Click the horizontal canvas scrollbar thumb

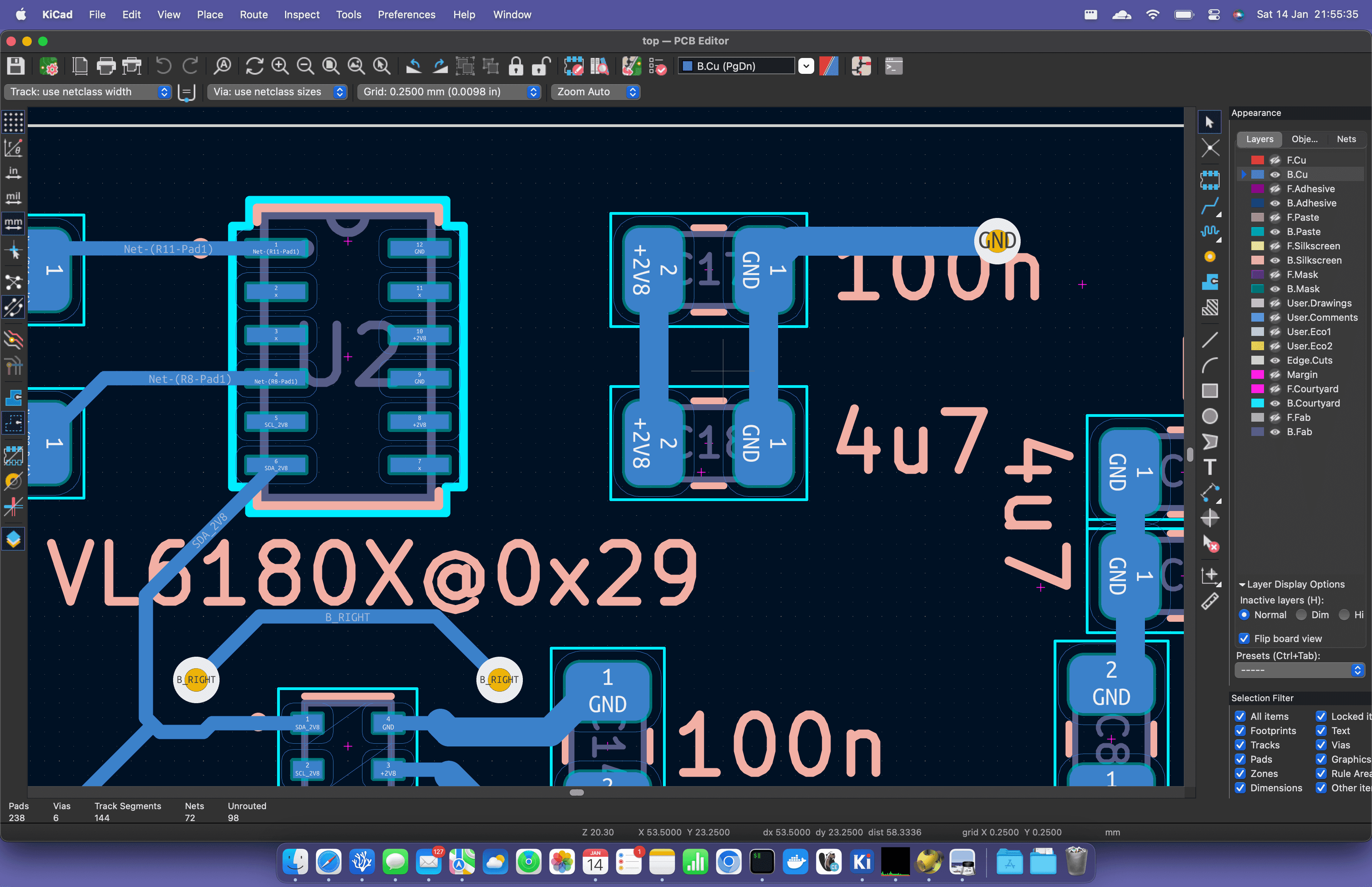point(576,793)
